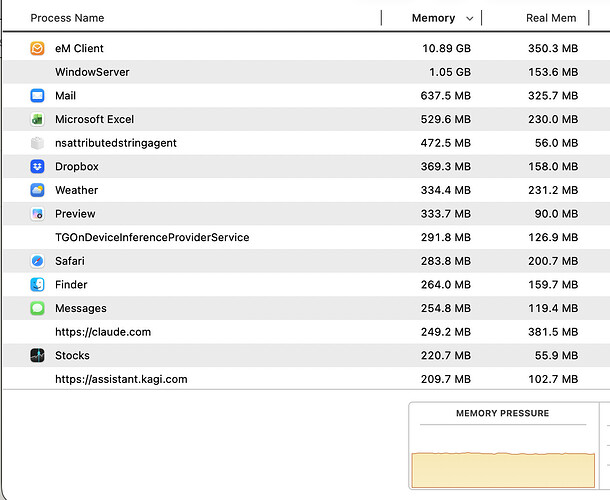The image size is (610, 500).
Task: Select the Mail process name
Action: point(65,96)
